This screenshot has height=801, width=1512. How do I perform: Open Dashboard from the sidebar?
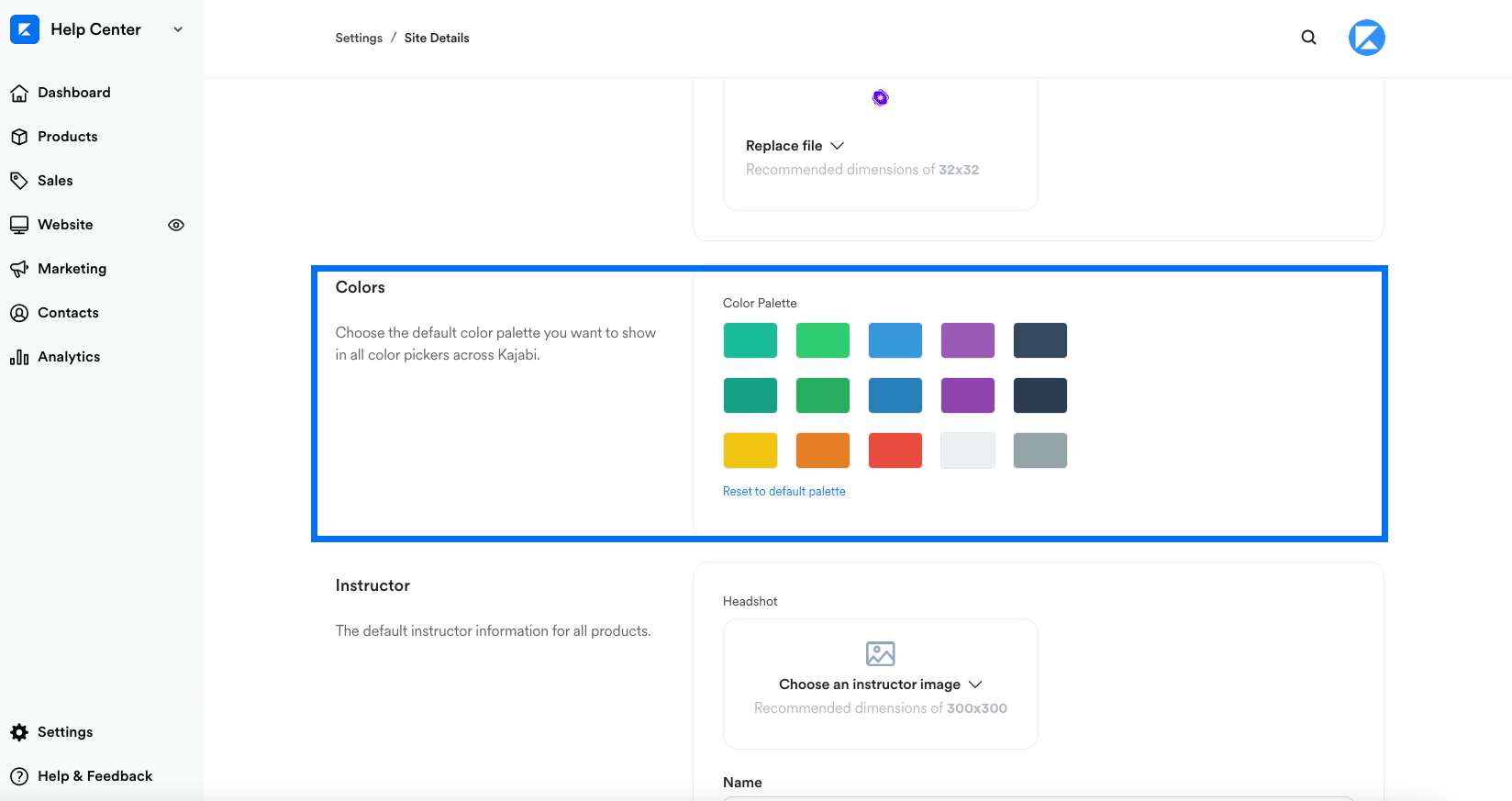pyautogui.click(x=74, y=93)
